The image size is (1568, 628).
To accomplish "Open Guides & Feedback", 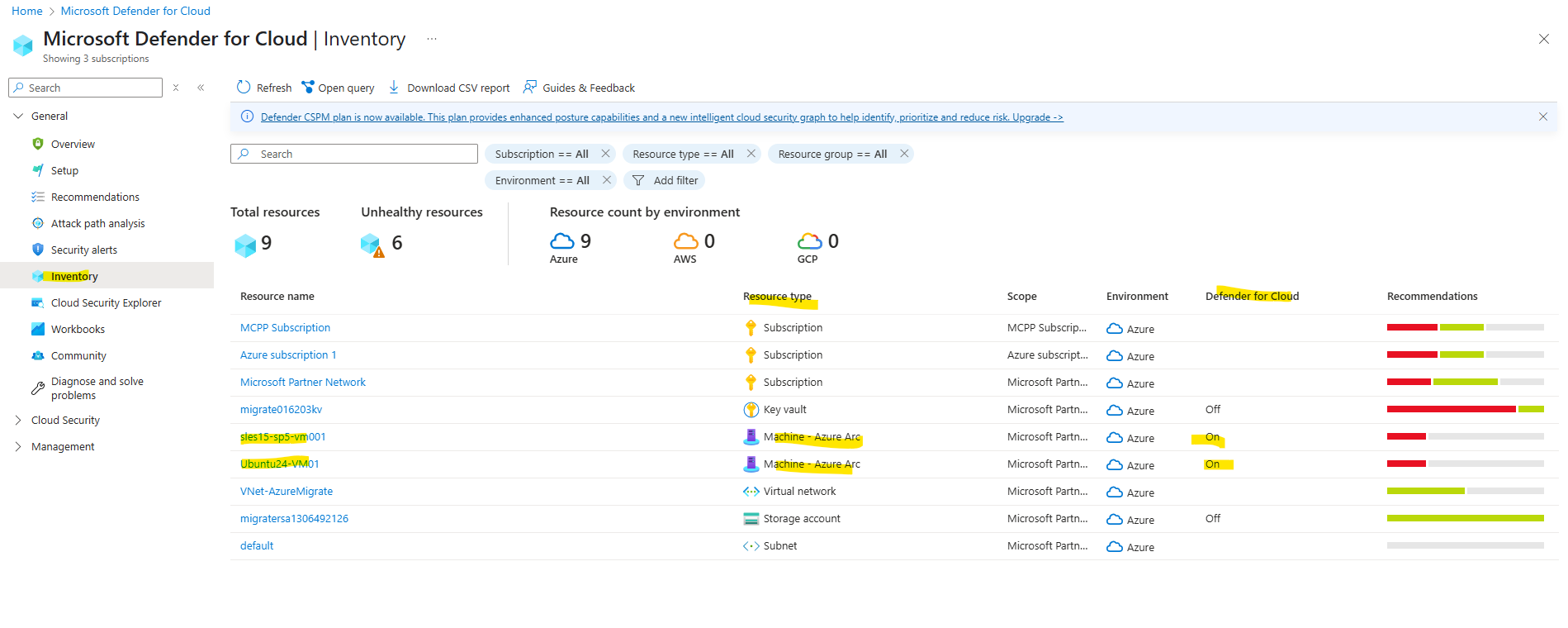I will pyautogui.click(x=579, y=88).
